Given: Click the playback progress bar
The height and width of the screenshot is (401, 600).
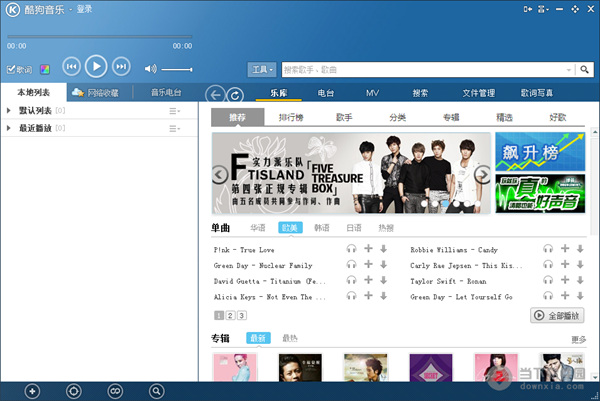Looking at the screenshot, I should [99, 37].
